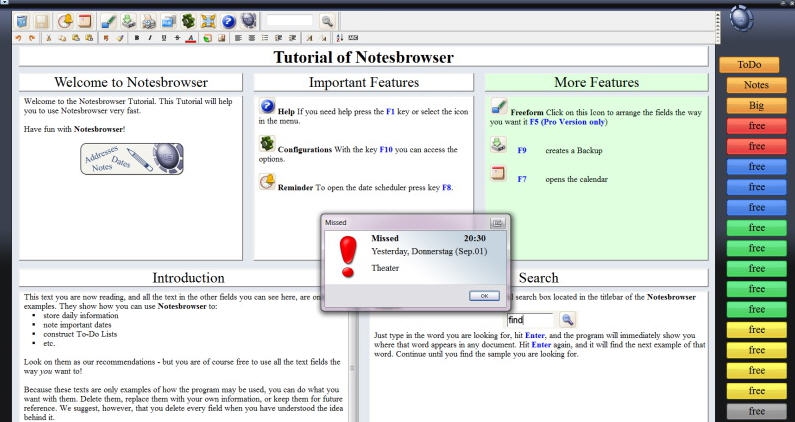Click the ABC spelling icon at toolbar end
Screen dimensions: 795x422
353,38
